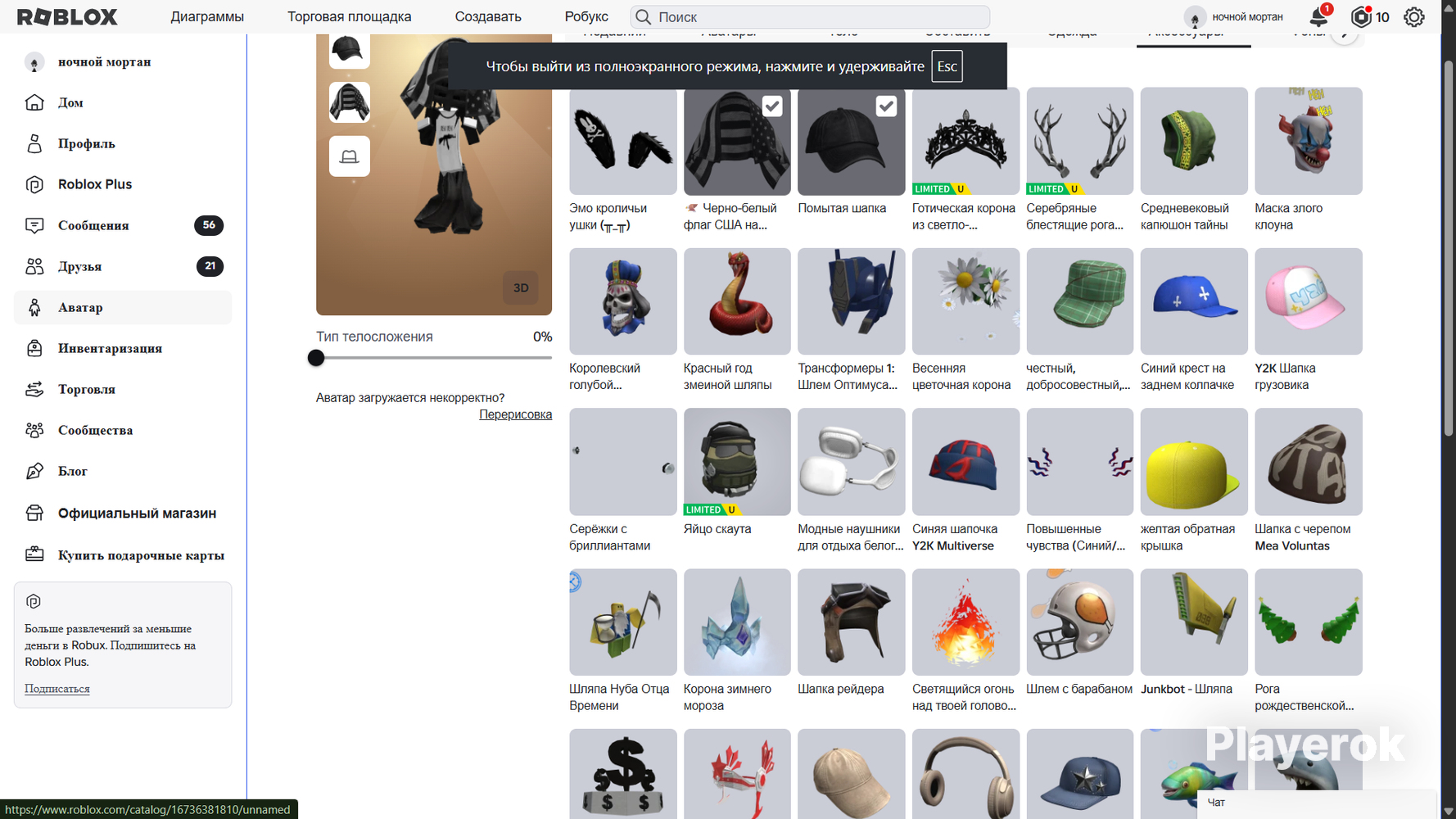
Task: Click the tab row's right scroll arrow
Action: click(1345, 36)
